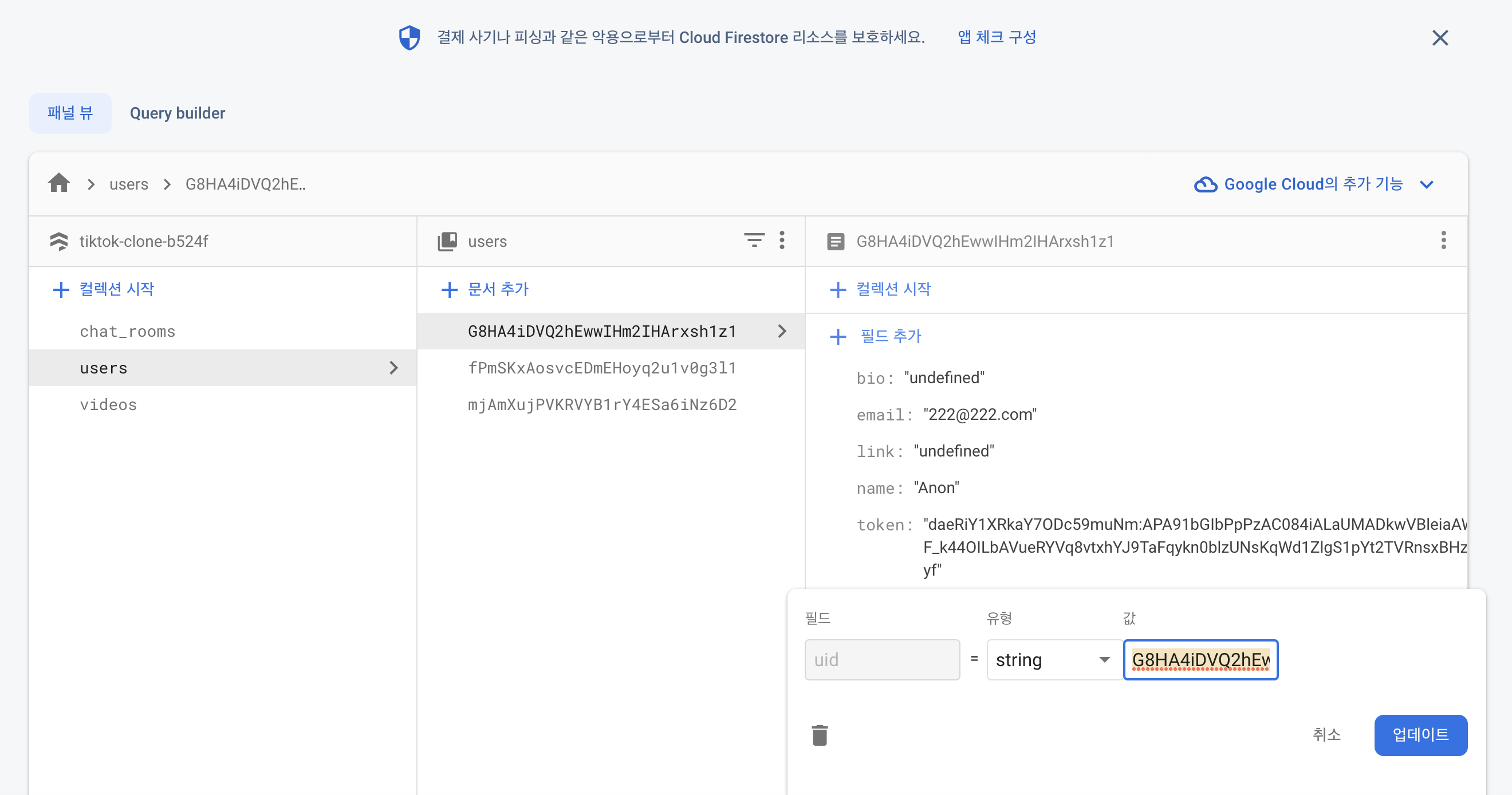Expand the users collection row arrow
Image resolution: width=1512 pixels, height=795 pixels.
393,368
